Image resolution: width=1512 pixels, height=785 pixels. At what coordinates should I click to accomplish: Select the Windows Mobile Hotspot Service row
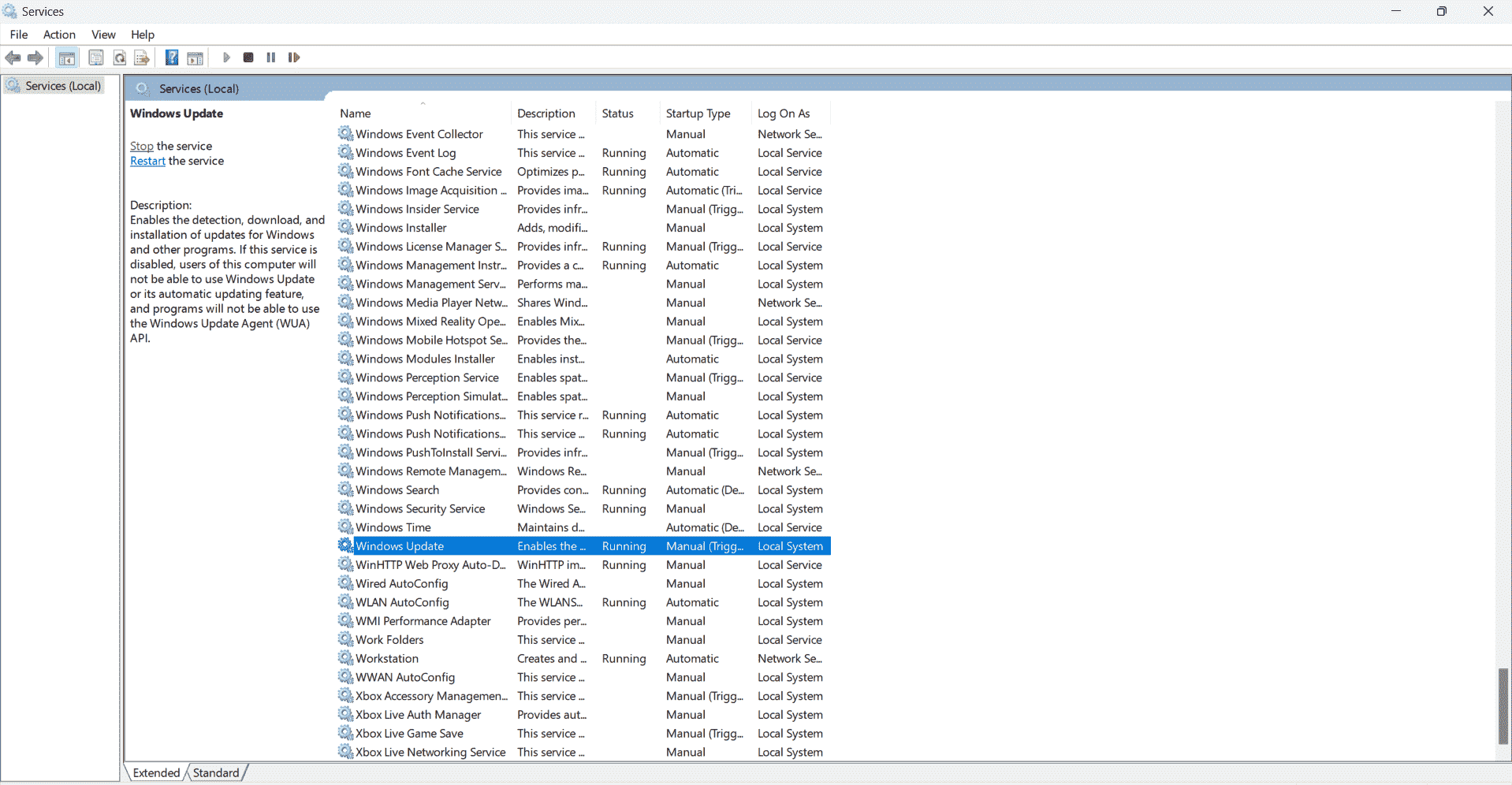coord(583,340)
